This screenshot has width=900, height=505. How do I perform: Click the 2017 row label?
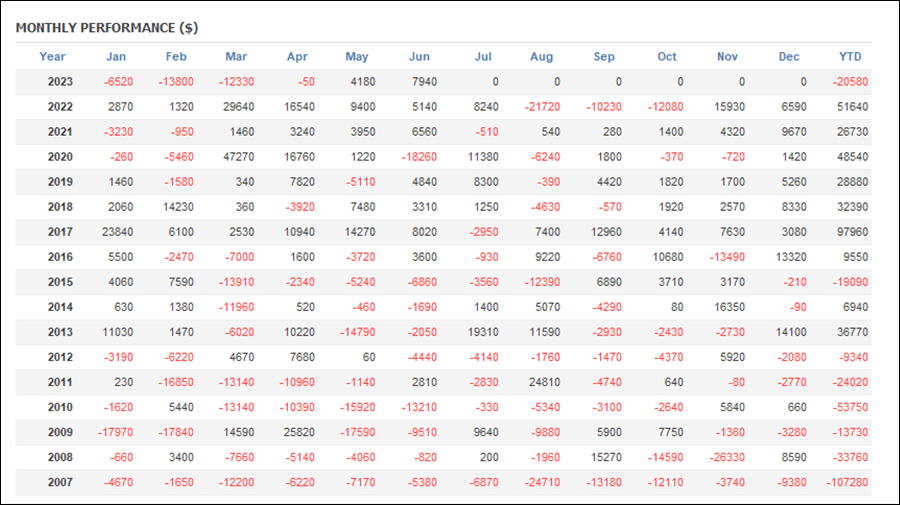click(60, 232)
